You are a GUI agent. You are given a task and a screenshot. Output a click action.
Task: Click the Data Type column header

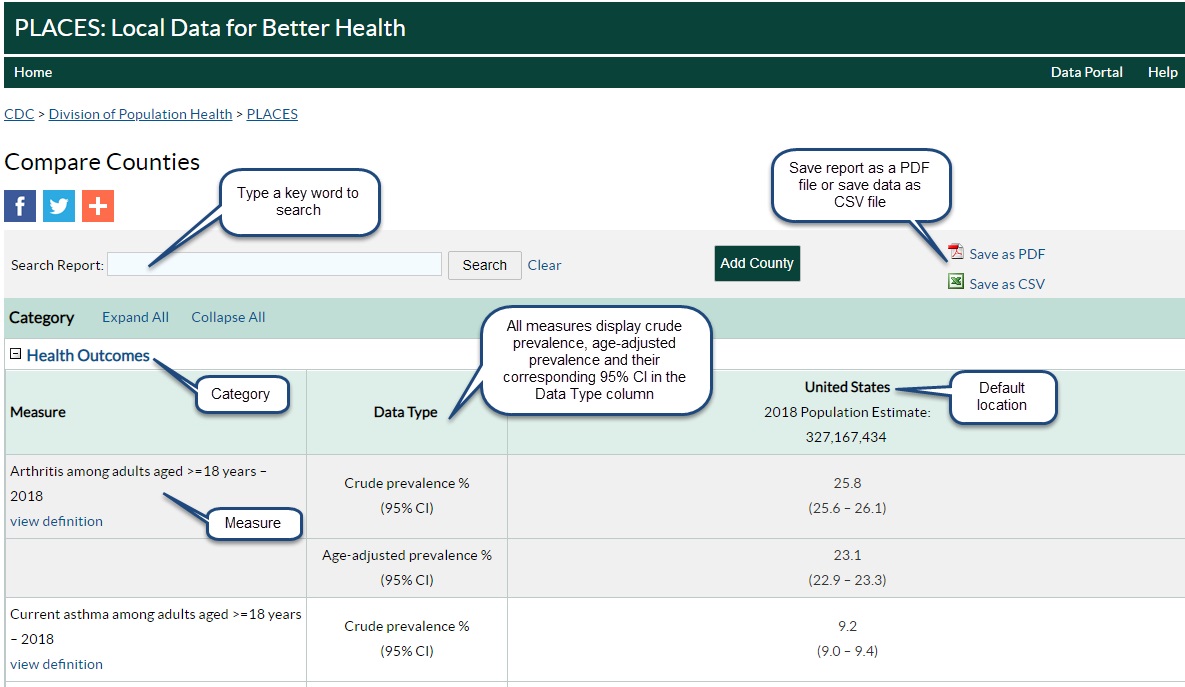click(x=406, y=412)
